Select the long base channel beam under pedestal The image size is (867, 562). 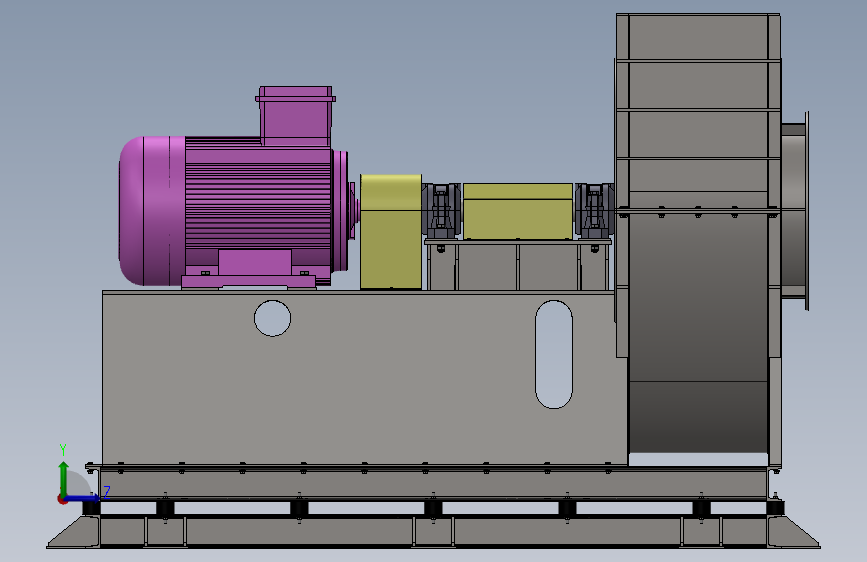[433, 483]
